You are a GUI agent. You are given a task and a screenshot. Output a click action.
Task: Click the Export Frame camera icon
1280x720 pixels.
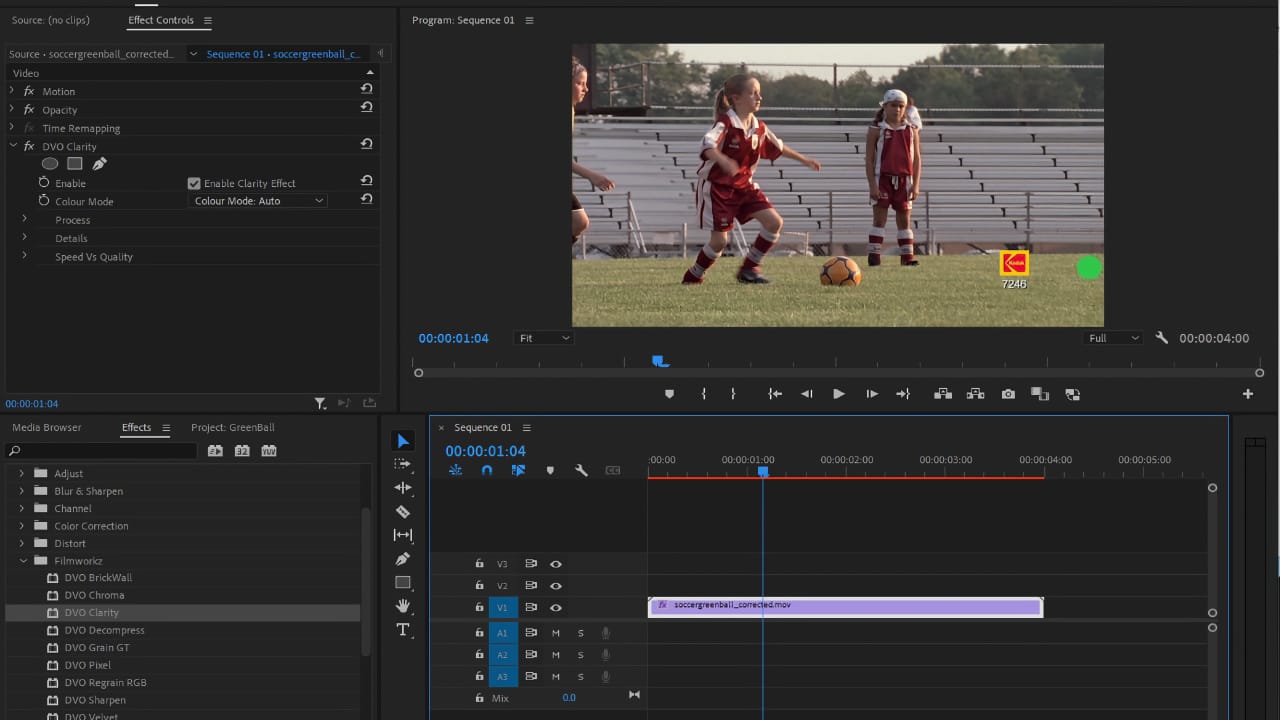coord(1008,394)
